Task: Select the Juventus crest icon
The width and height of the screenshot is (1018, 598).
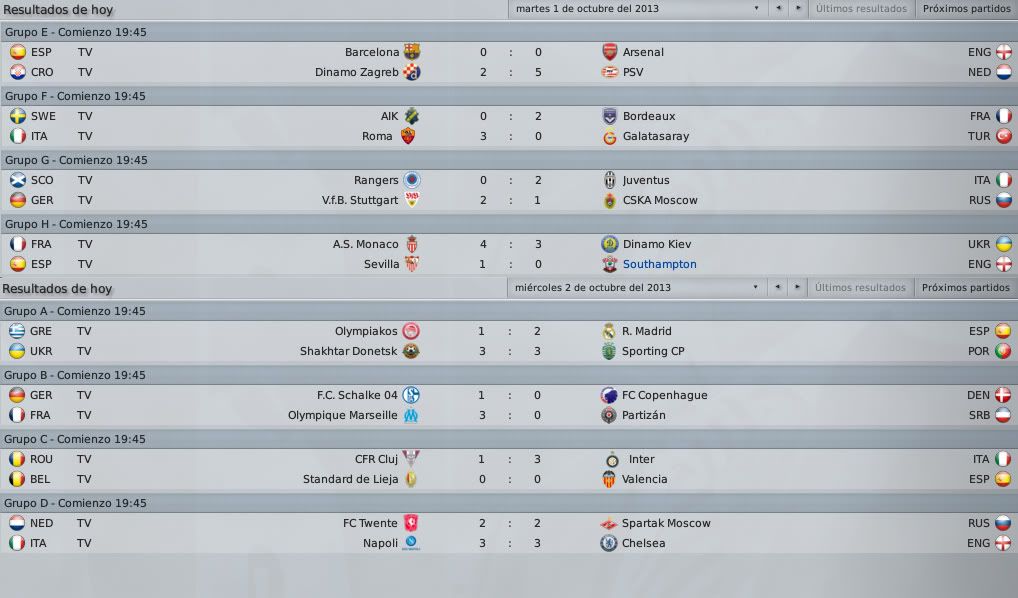Action: click(610, 180)
